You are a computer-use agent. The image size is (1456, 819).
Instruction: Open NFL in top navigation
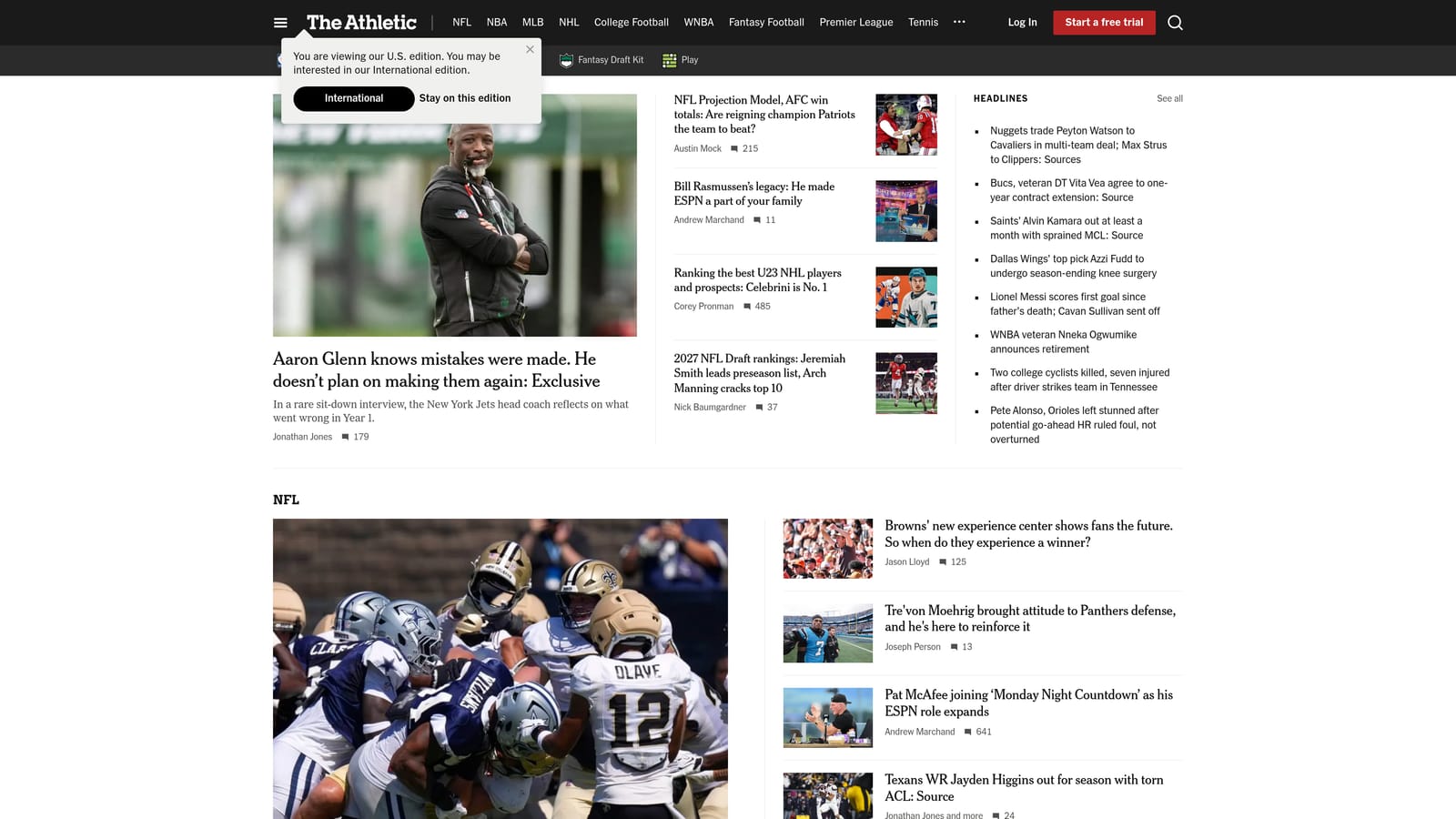click(x=462, y=22)
